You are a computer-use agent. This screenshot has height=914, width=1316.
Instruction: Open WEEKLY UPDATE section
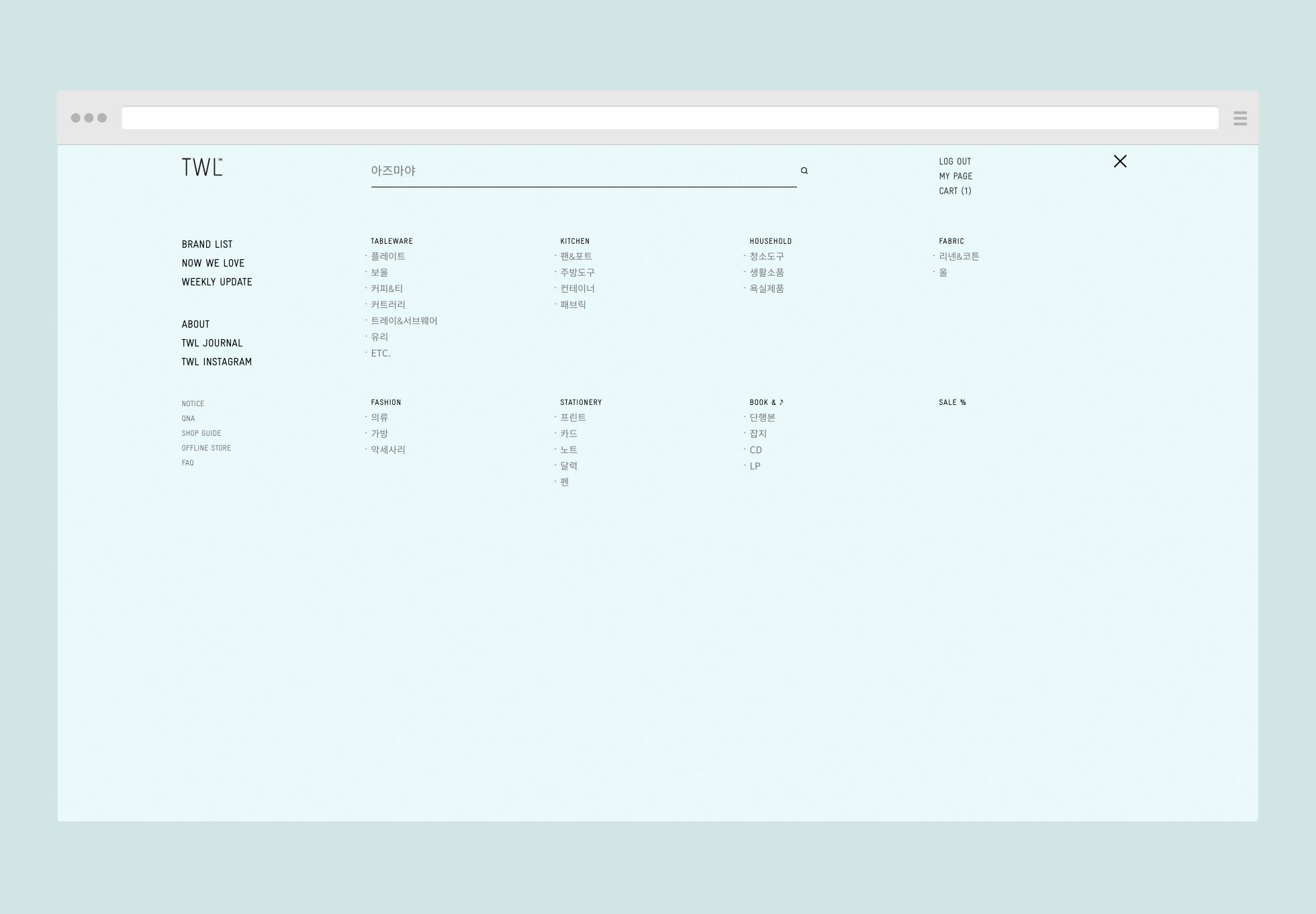pyautogui.click(x=216, y=282)
